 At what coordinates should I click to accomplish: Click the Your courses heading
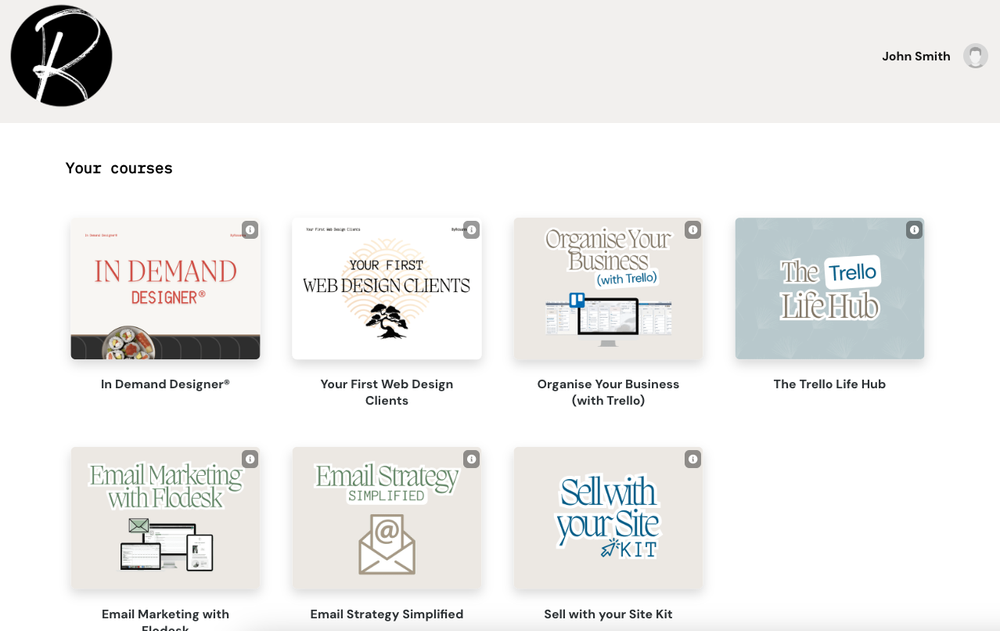[119, 168]
